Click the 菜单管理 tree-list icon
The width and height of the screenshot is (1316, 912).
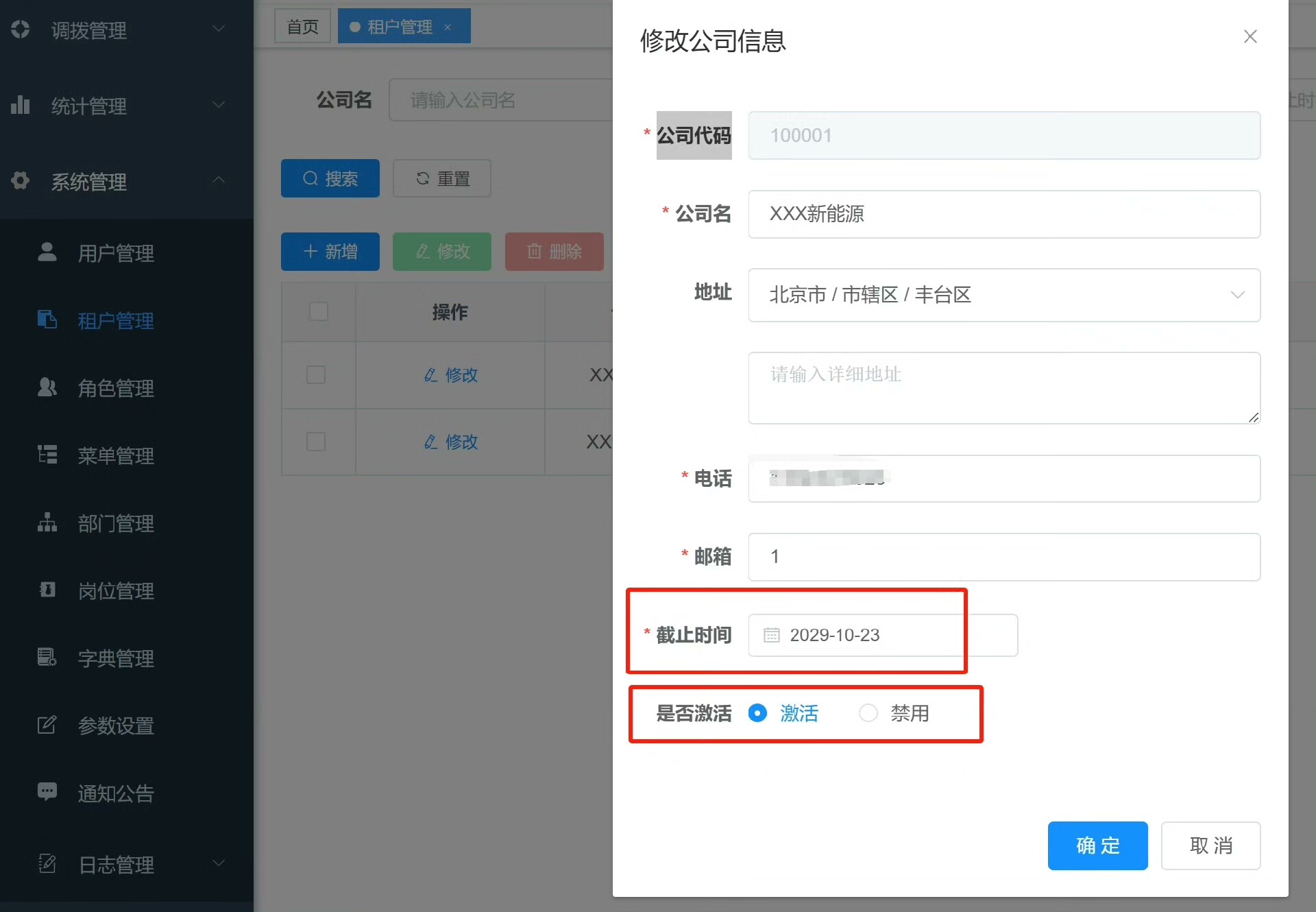(x=47, y=455)
